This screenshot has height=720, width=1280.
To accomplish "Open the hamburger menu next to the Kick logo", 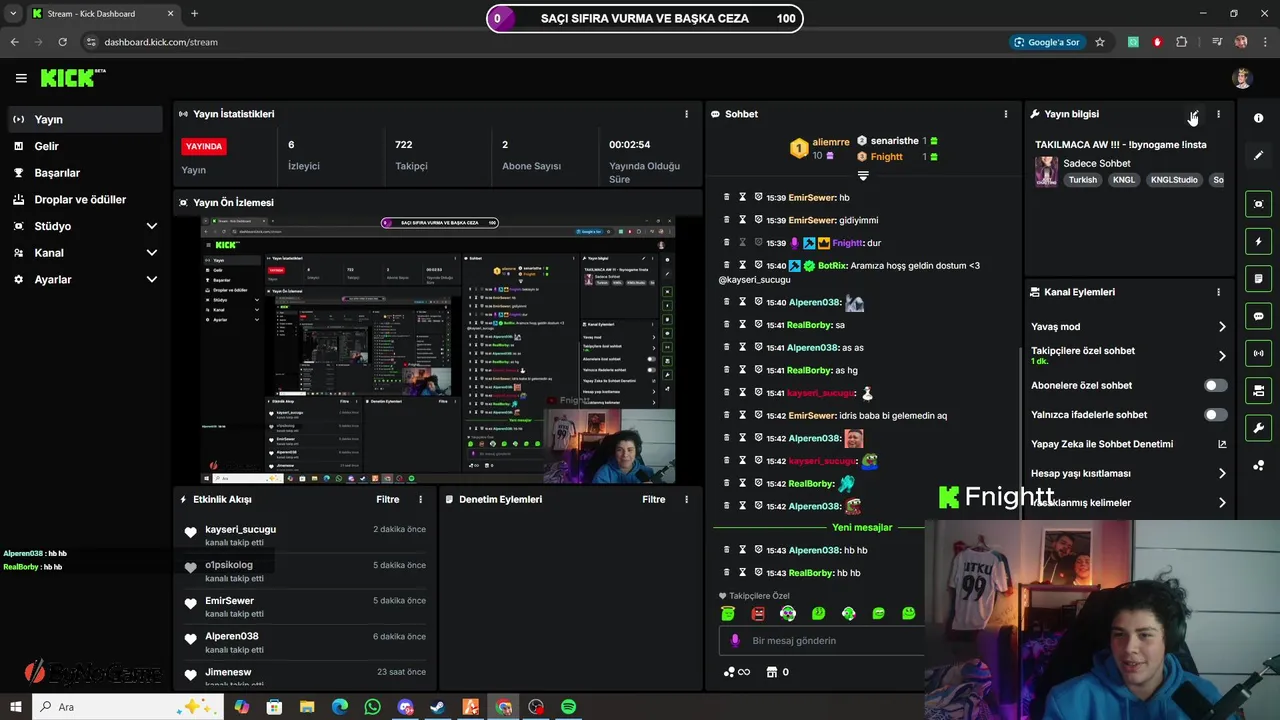I will tap(21, 78).
